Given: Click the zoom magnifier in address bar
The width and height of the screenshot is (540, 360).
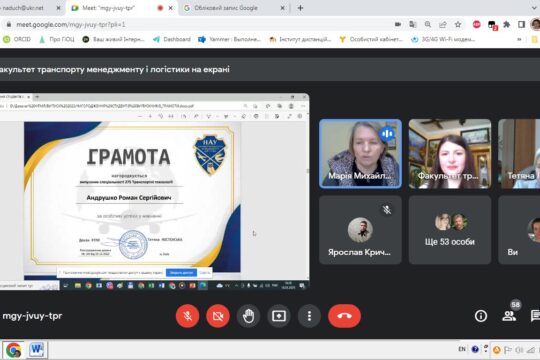Looking at the screenshot, I should point(428,24).
